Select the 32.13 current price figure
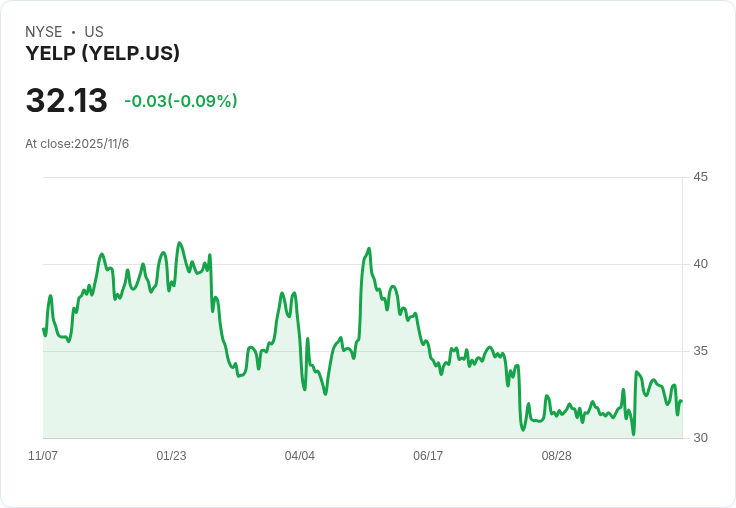This screenshot has height=508, width=736. coord(67,100)
